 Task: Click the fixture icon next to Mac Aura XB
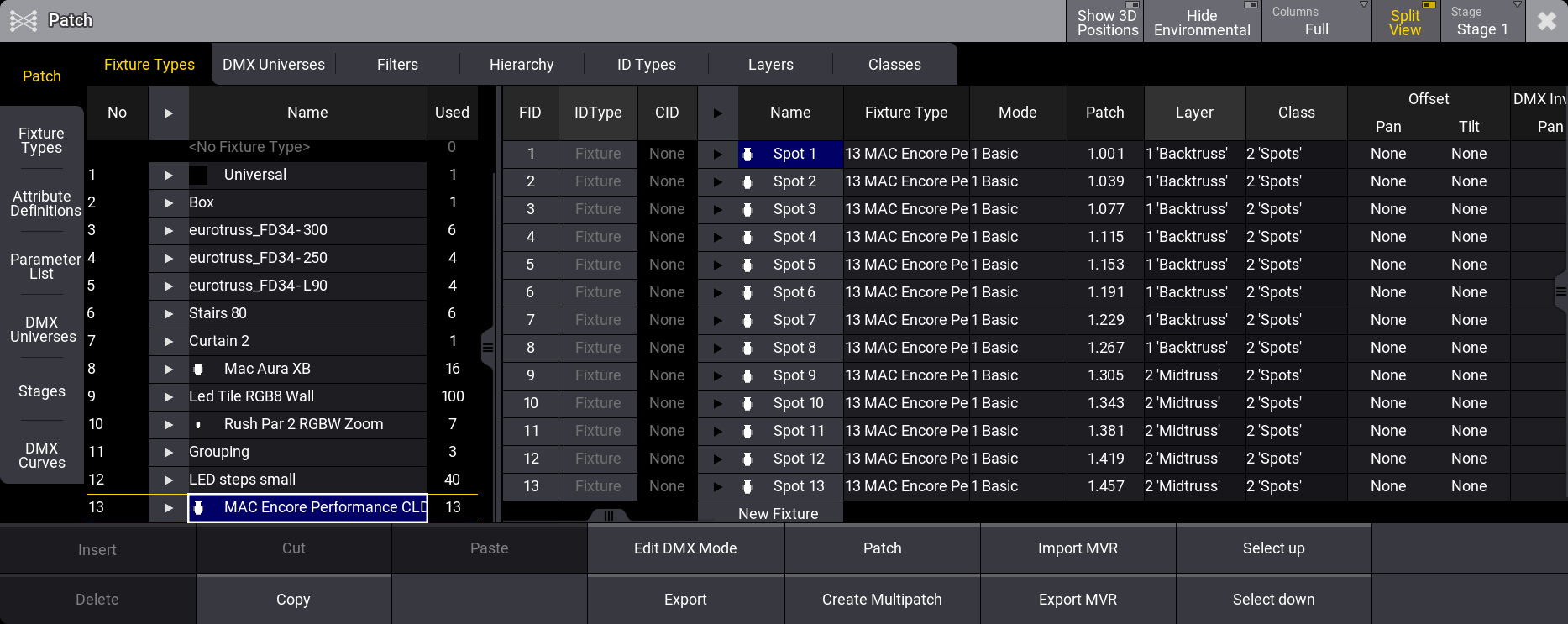(x=198, y=369)
